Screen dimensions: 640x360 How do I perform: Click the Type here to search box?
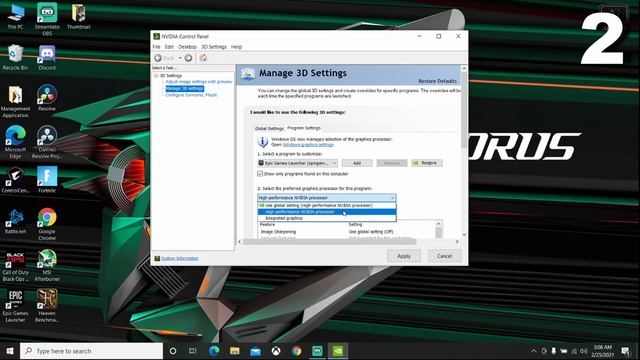click(x=91, y=351)
